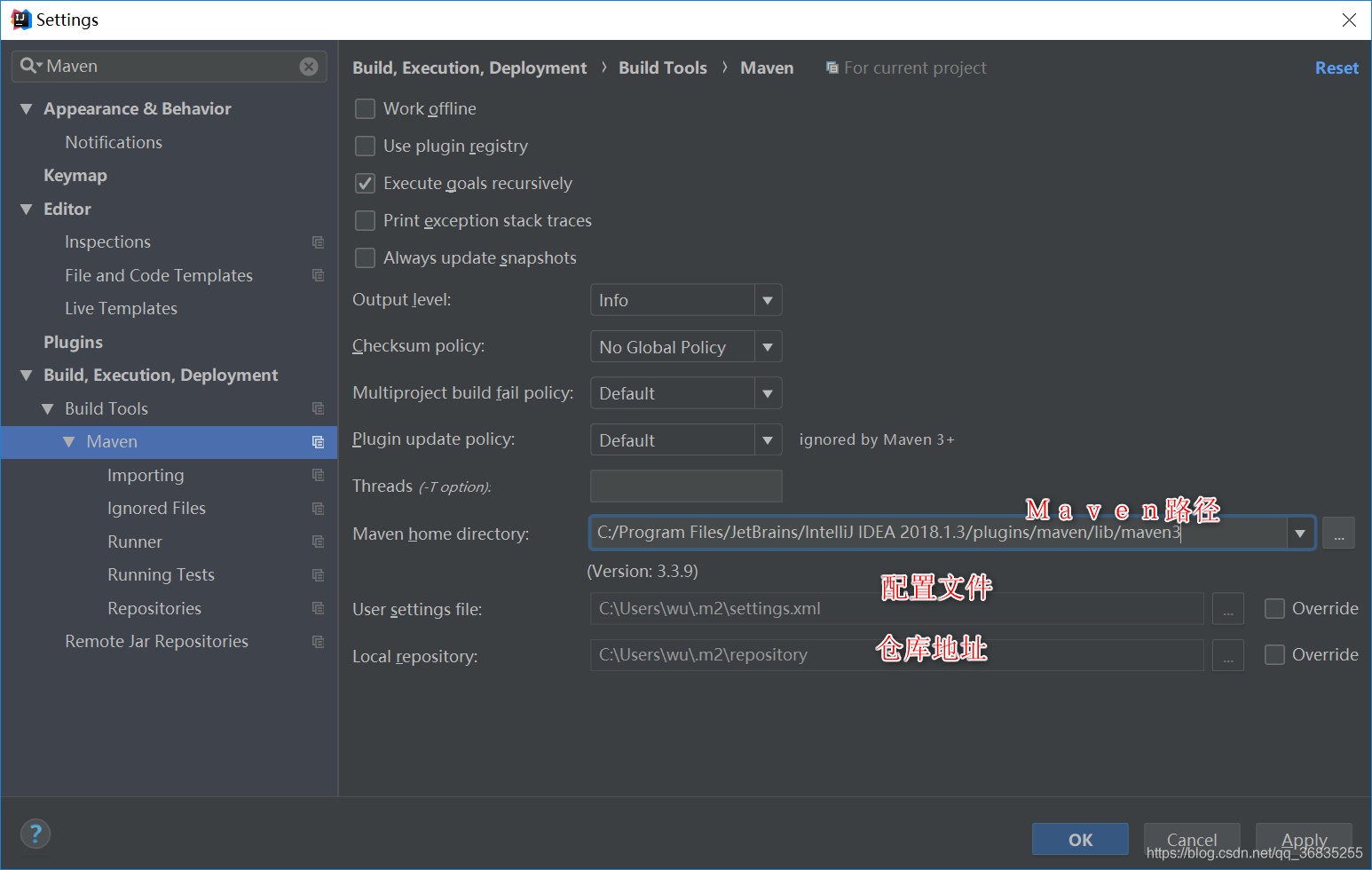Open Importing under Maven
Screen dimensions: 1372x870
(146, 476)
